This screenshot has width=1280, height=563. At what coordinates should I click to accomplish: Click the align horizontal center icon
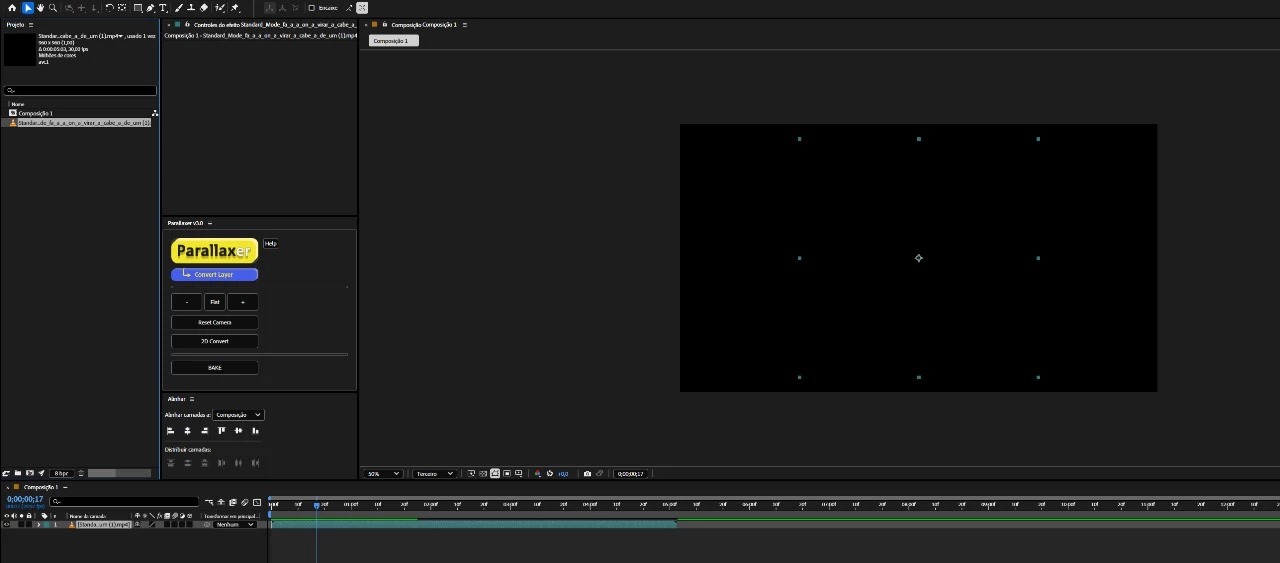(x=187, y=431)
